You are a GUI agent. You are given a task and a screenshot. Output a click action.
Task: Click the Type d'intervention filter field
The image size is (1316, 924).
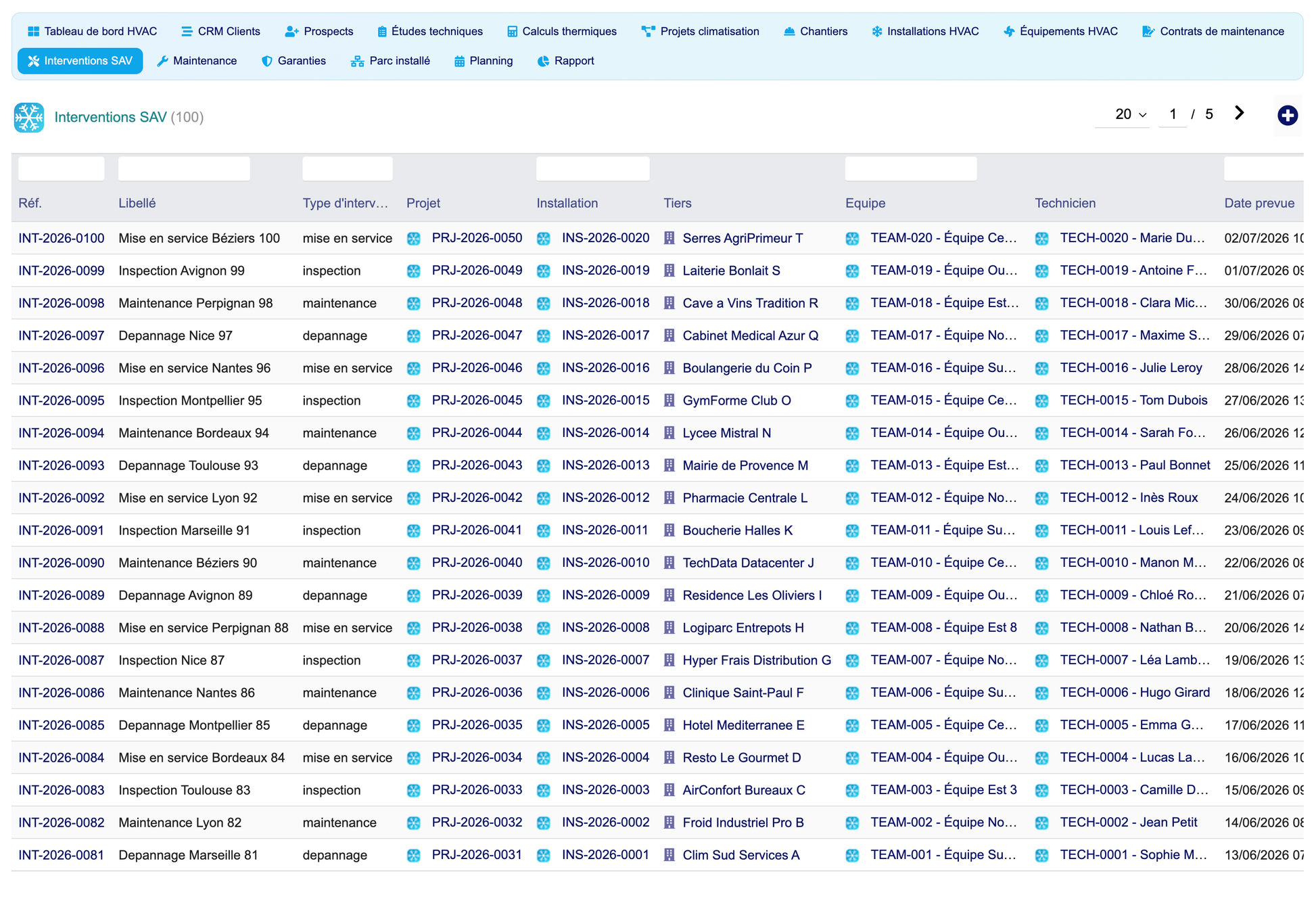click(348, 168)
